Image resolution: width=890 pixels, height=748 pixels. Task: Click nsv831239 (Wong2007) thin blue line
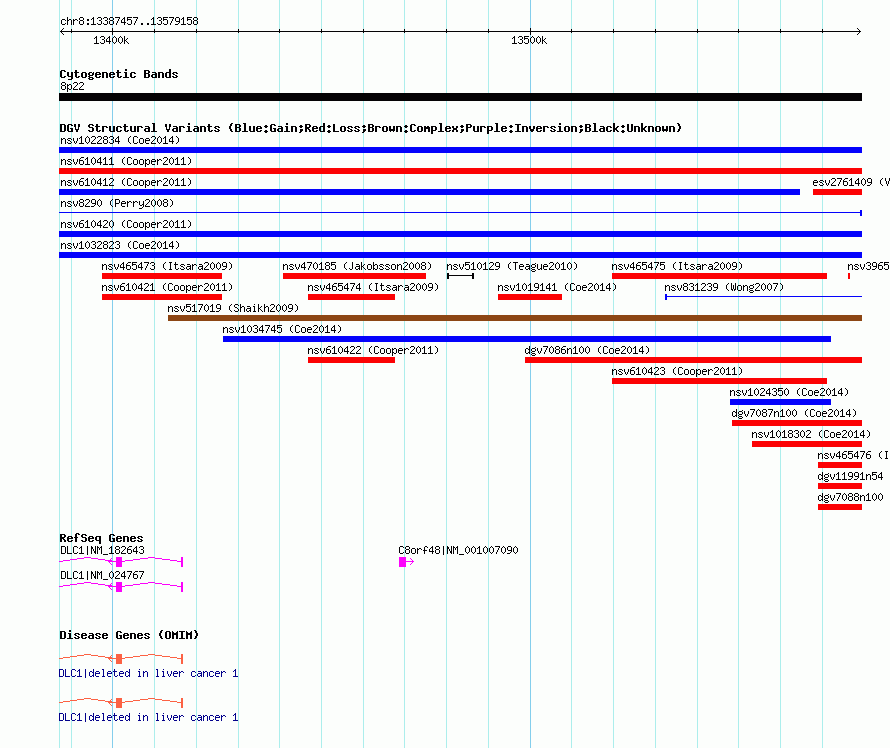pyautogui.click(x=763, y=297)
